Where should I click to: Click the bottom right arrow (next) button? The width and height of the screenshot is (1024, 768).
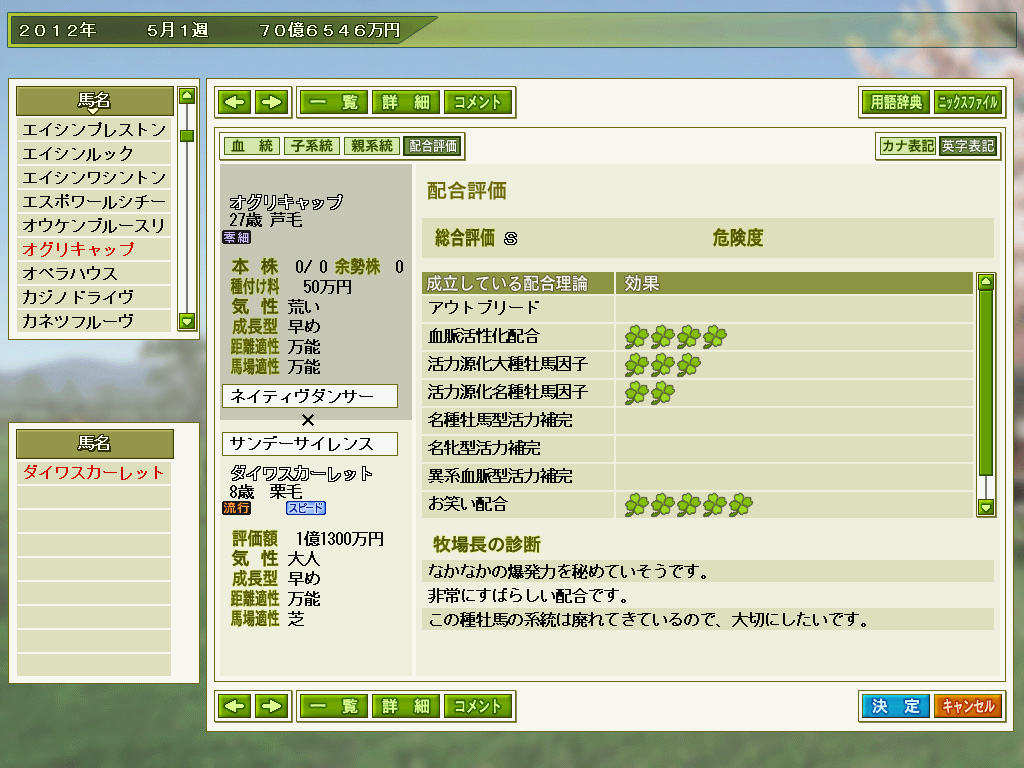[x=271, y=706]
